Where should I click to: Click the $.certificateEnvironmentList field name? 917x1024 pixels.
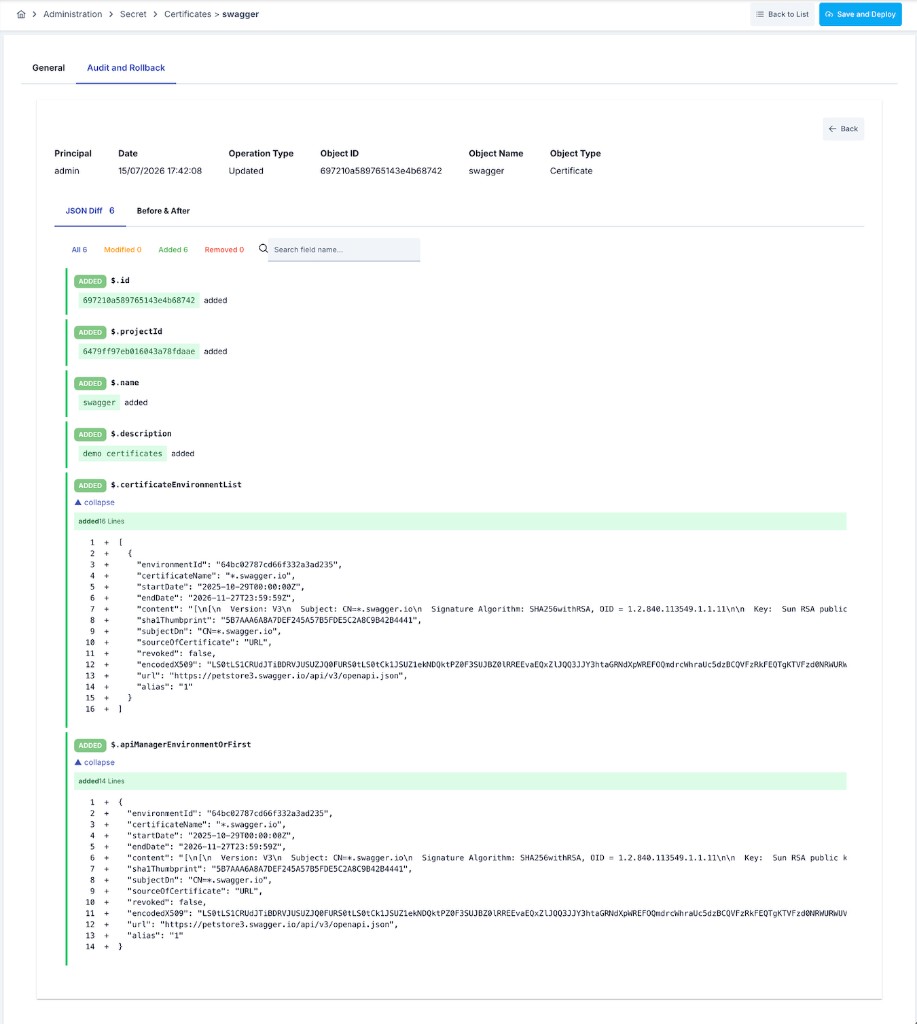coord(176,485)
